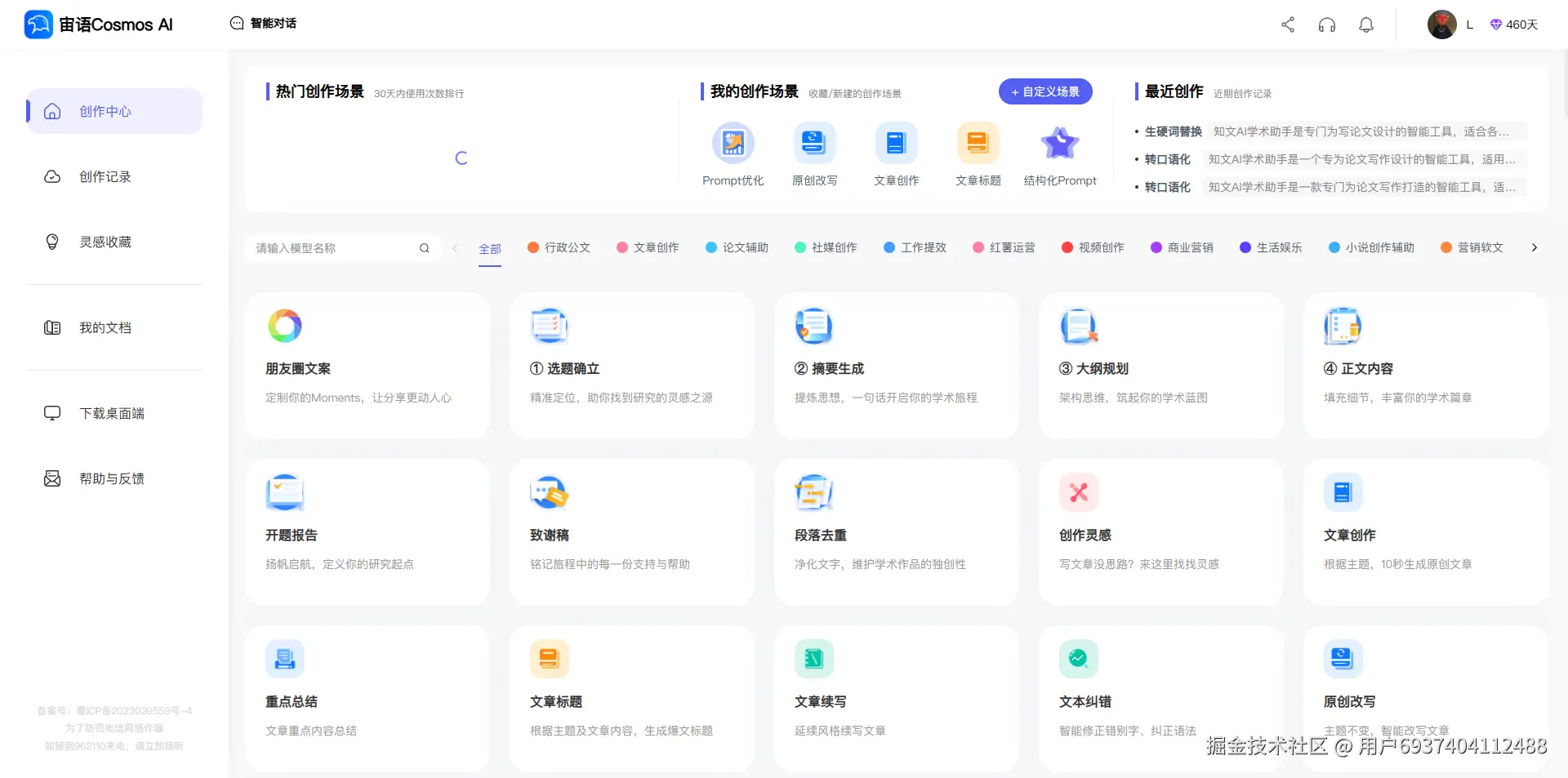Open the 原创改写 card icon in grid

(x=1343, y=659)
